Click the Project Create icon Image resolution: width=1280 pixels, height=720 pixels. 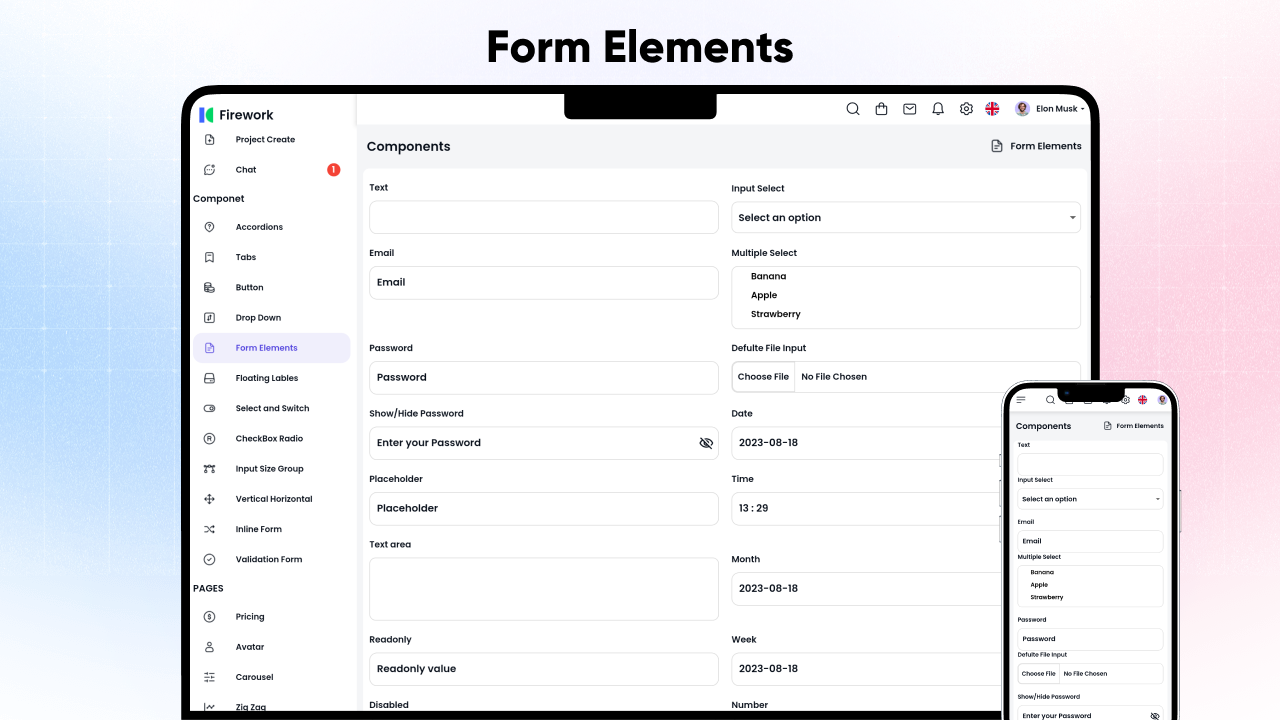(210, 139)
